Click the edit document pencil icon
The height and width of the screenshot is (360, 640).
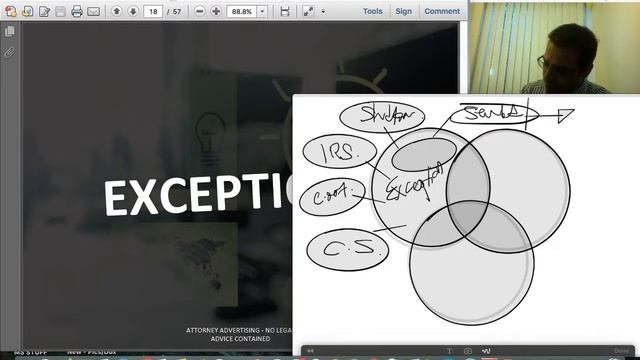[44, 11]
